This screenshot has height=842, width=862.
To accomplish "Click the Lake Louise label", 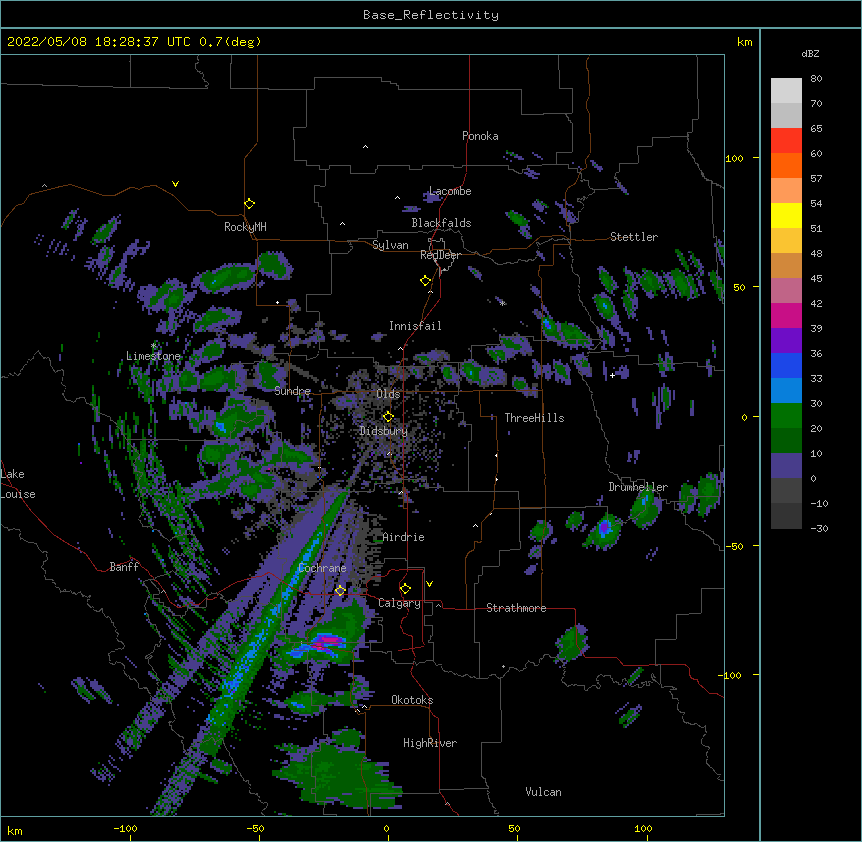I will coord(18,484).
